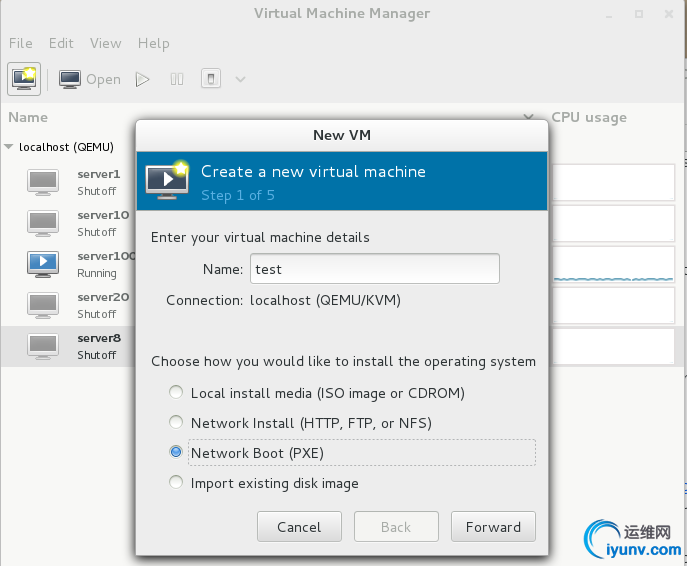Click the server20 name text

pyautogui.click(x=103, y=297)
